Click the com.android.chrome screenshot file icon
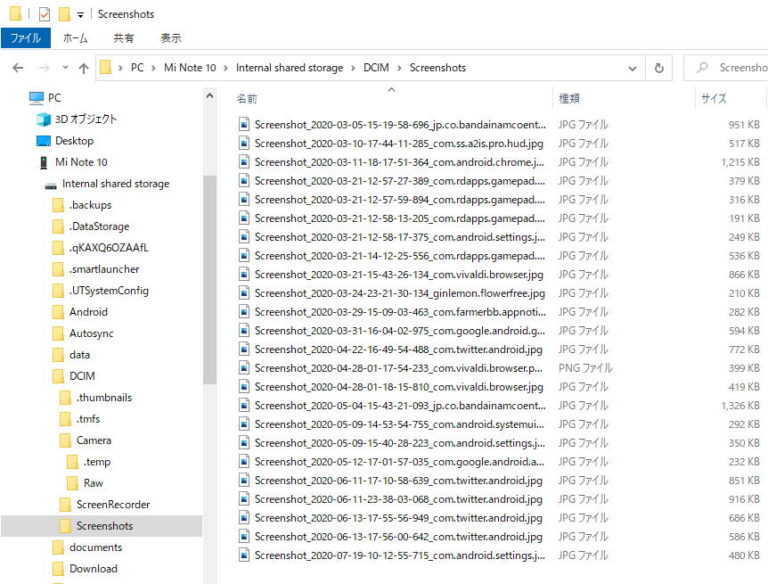The image size is (768, 584). [x=244, y=162]
